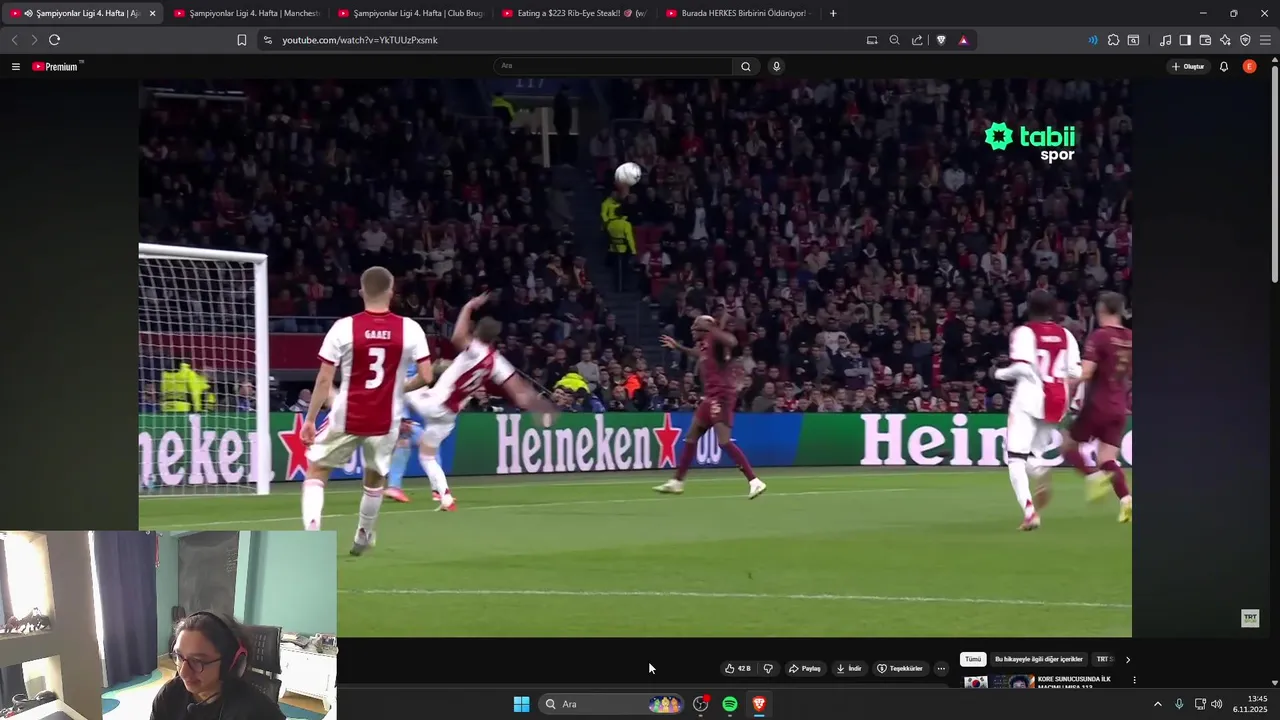Like the video with 42 B likes

coord(738,668)
